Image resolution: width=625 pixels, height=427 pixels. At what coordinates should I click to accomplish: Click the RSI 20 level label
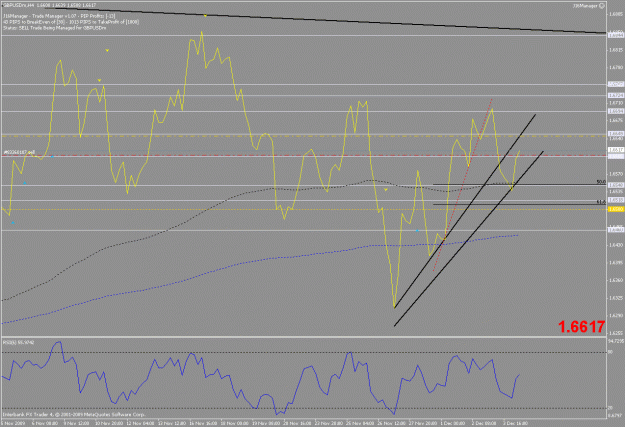pyautogui.click(x=610, y=408)
